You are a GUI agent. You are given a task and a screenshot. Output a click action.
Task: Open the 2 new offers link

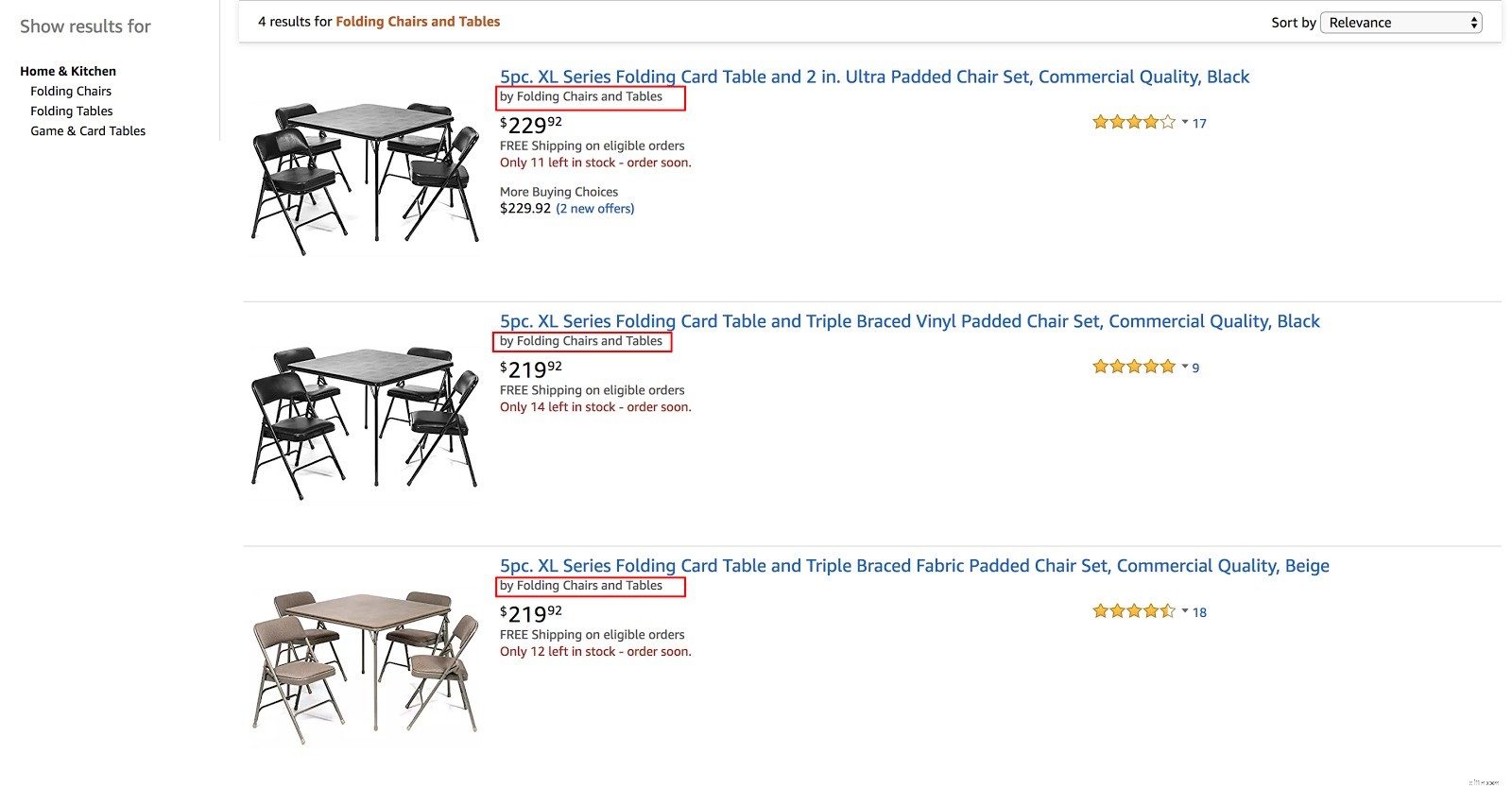(595, 208)
